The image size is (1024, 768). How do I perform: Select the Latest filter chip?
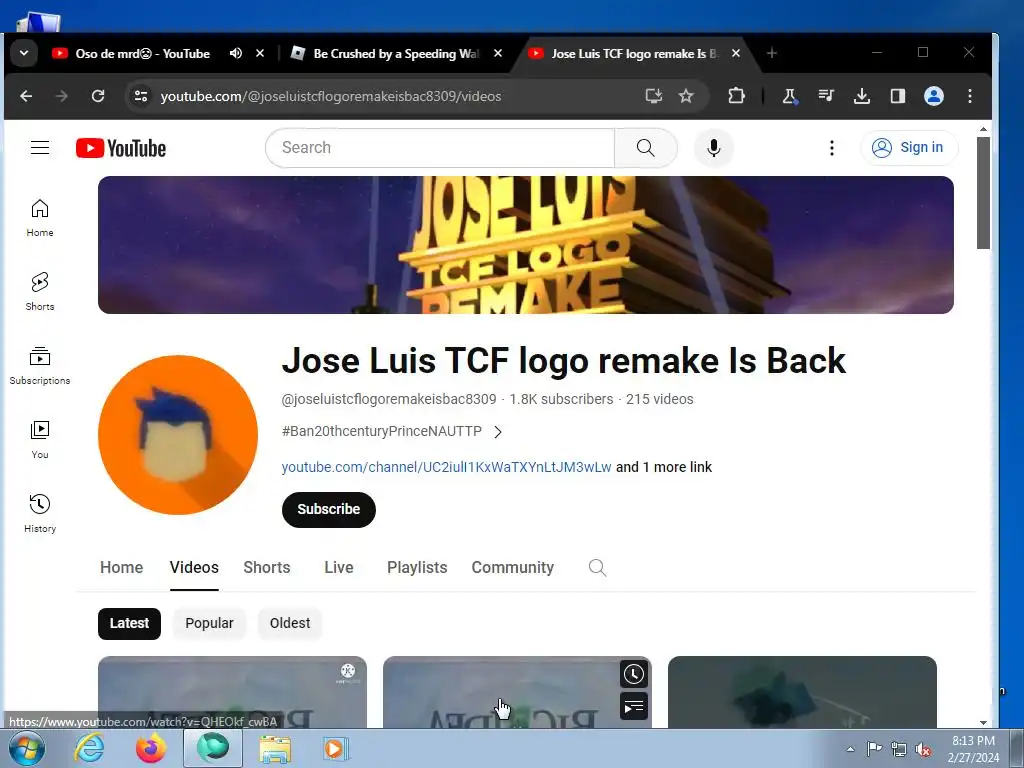(129, 623)
